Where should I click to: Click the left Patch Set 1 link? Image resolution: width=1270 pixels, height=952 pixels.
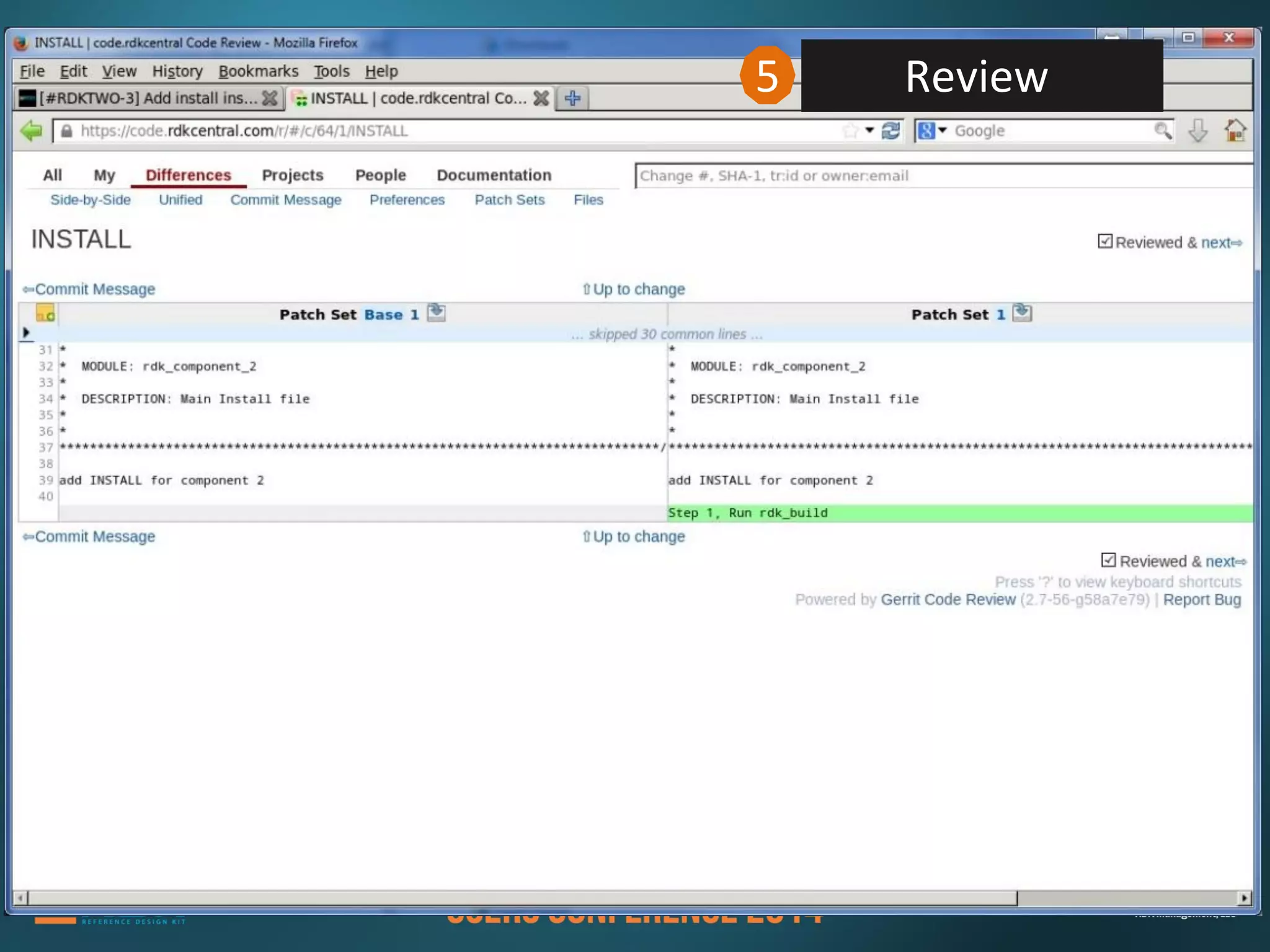(x=414, y=314)
